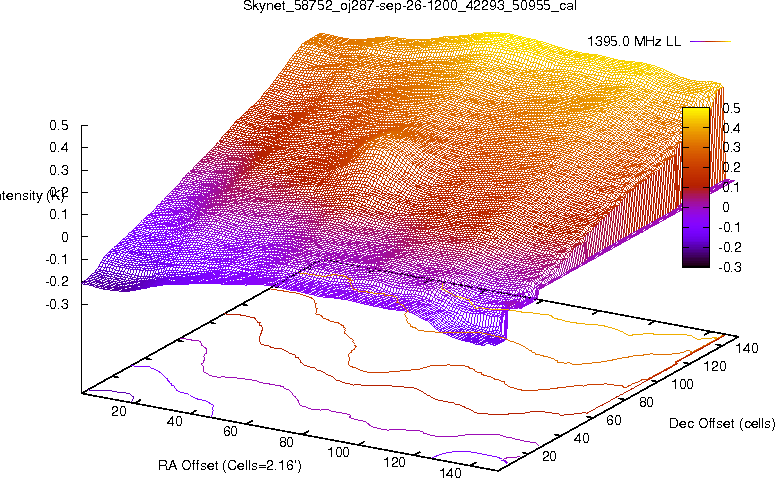This screenshot has height=478, width=775.
Task: Click the plot title Skynet_58752_oj287-sep-26-1200_42293_50955_cal
Action: [410, 6]
